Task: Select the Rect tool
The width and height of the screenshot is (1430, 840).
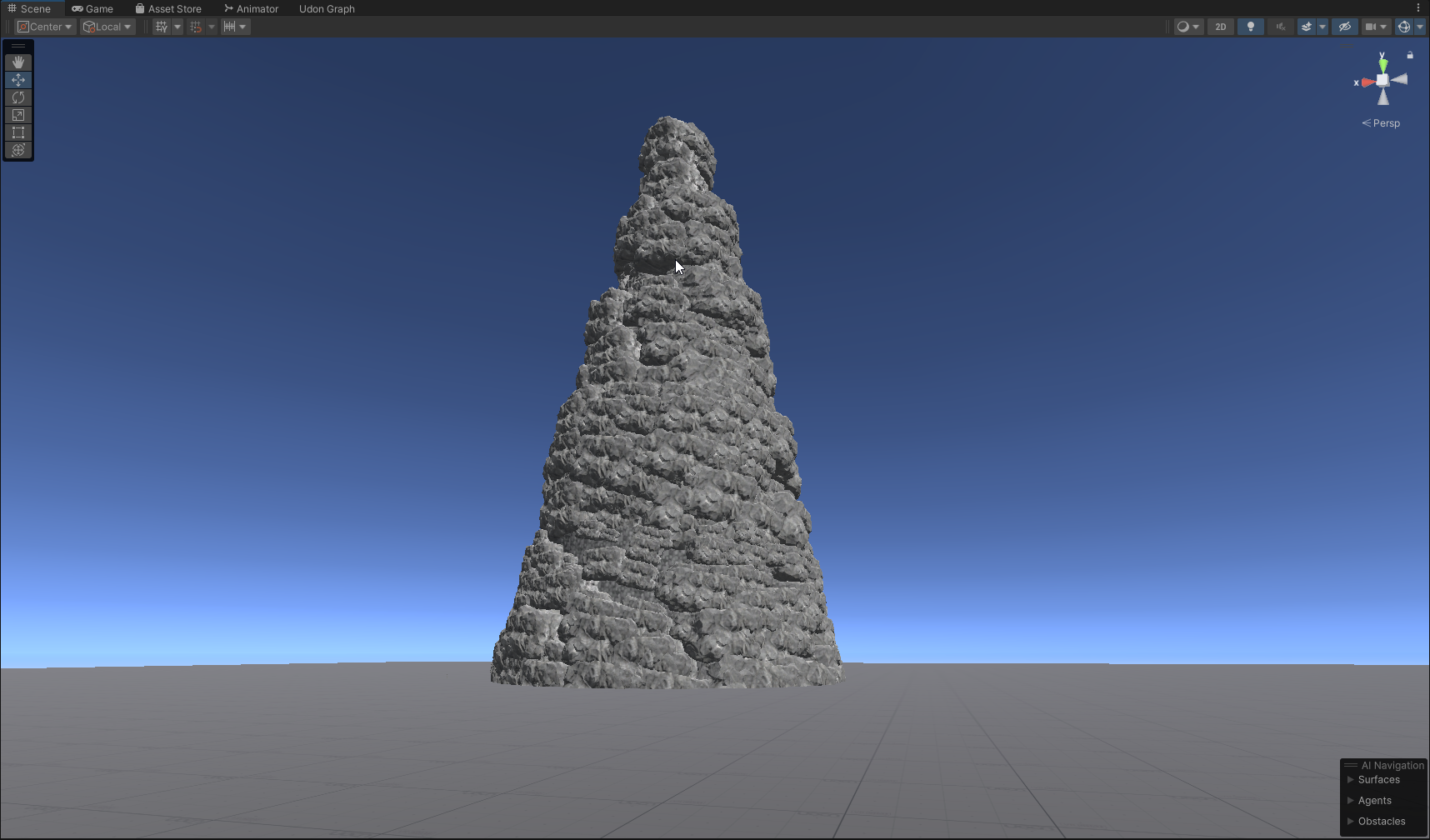Action: 18,132
